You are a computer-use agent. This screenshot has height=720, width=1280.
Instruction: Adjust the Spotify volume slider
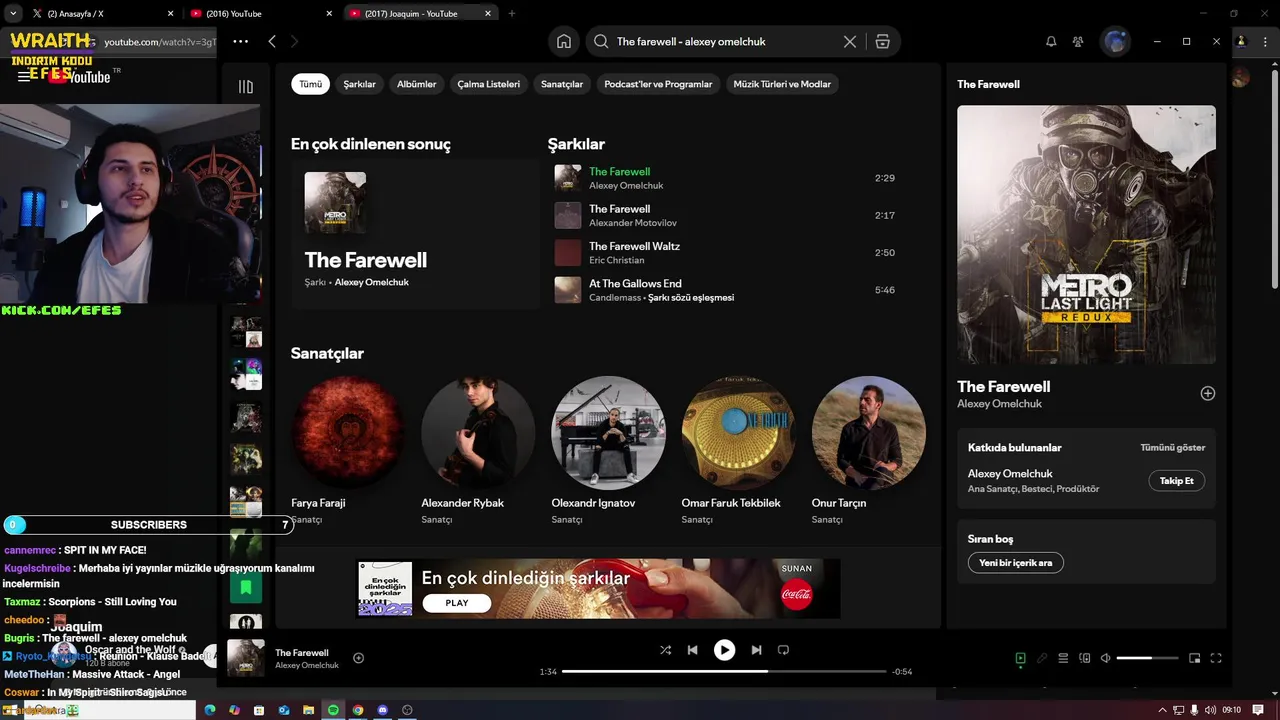1148,658
